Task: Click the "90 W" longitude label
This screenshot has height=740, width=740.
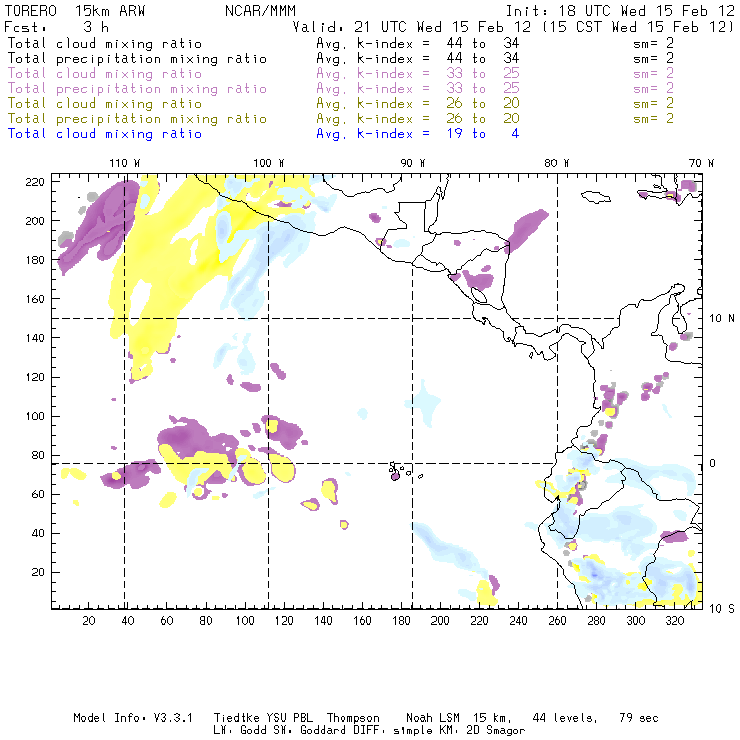Action: [x=413, y=163]
